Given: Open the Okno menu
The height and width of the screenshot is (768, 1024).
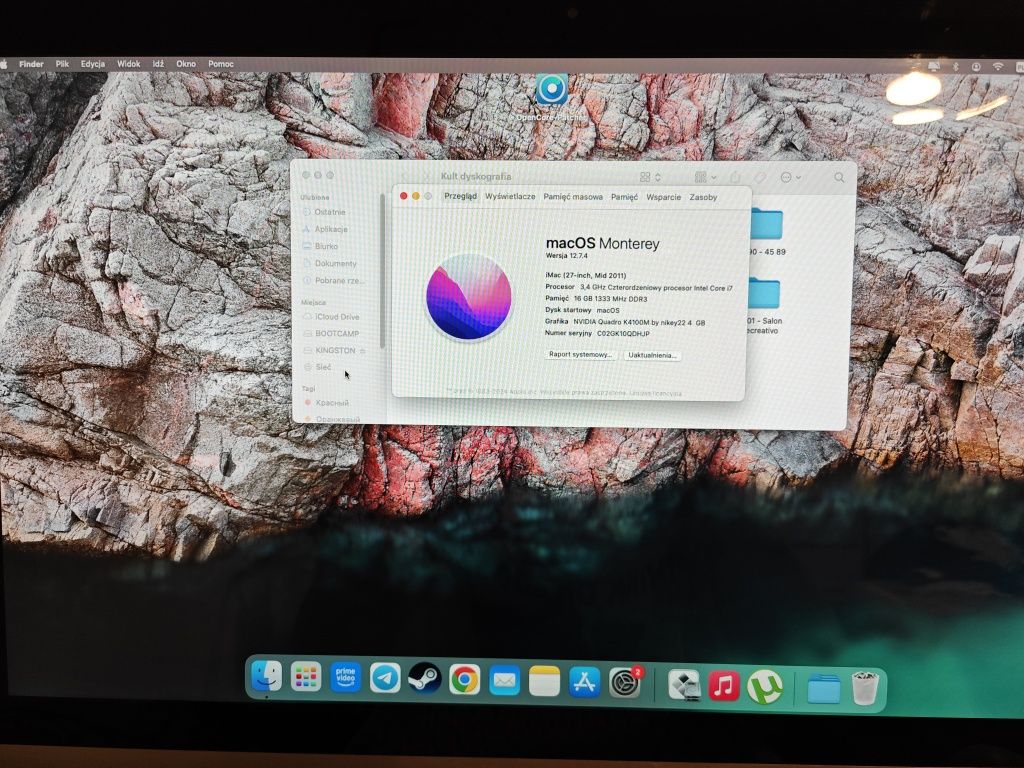Looking at the screenshot, I should (x=186, y=64).
